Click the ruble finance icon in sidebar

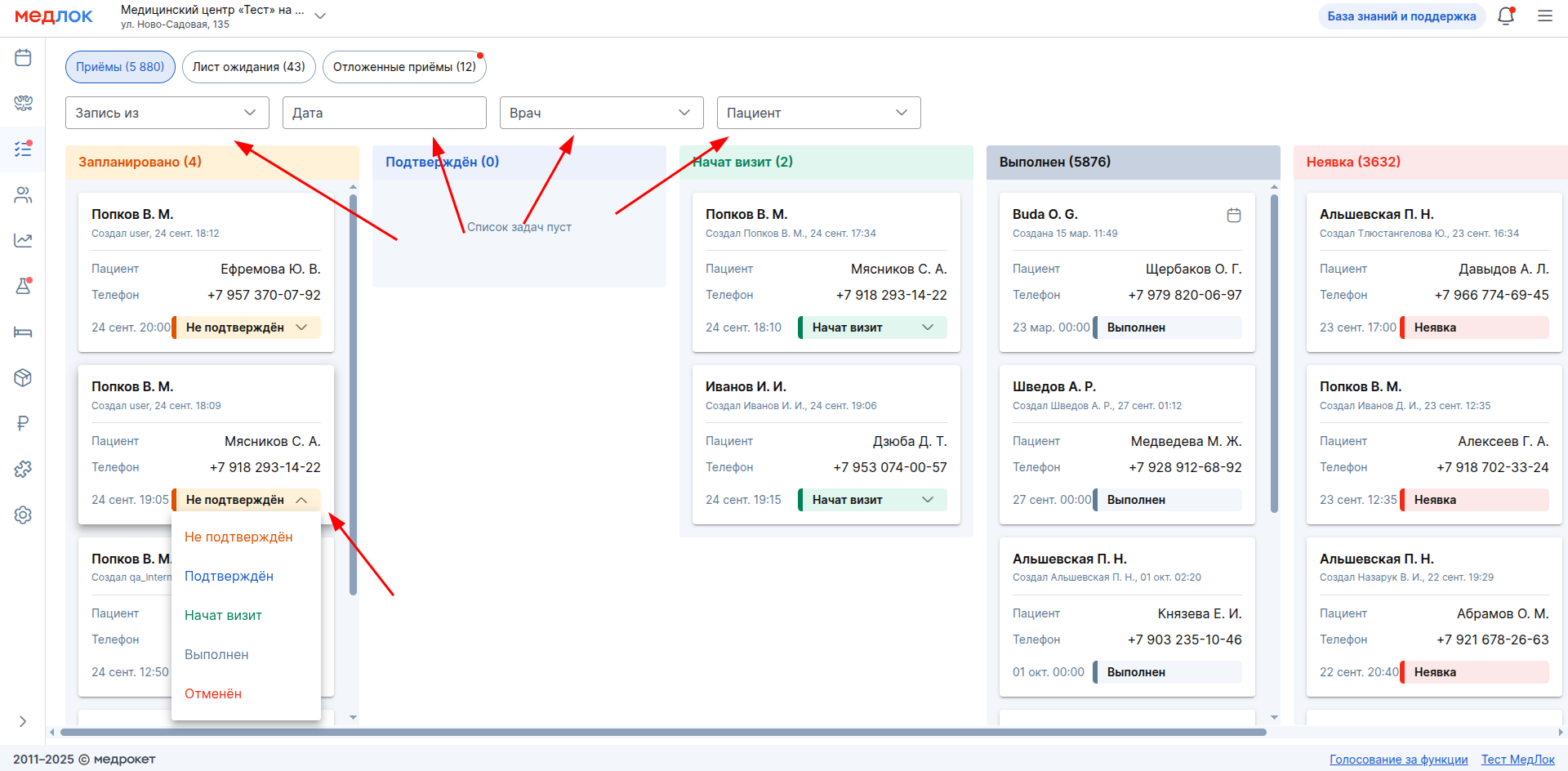pyautogui.click(x=23, y=423)
